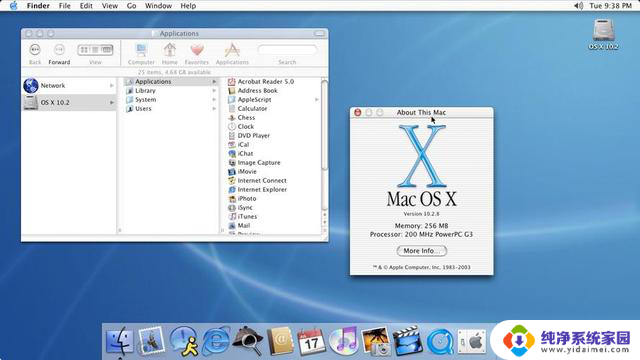Click the Version 10.2.8 text

[x=422, y=214]
